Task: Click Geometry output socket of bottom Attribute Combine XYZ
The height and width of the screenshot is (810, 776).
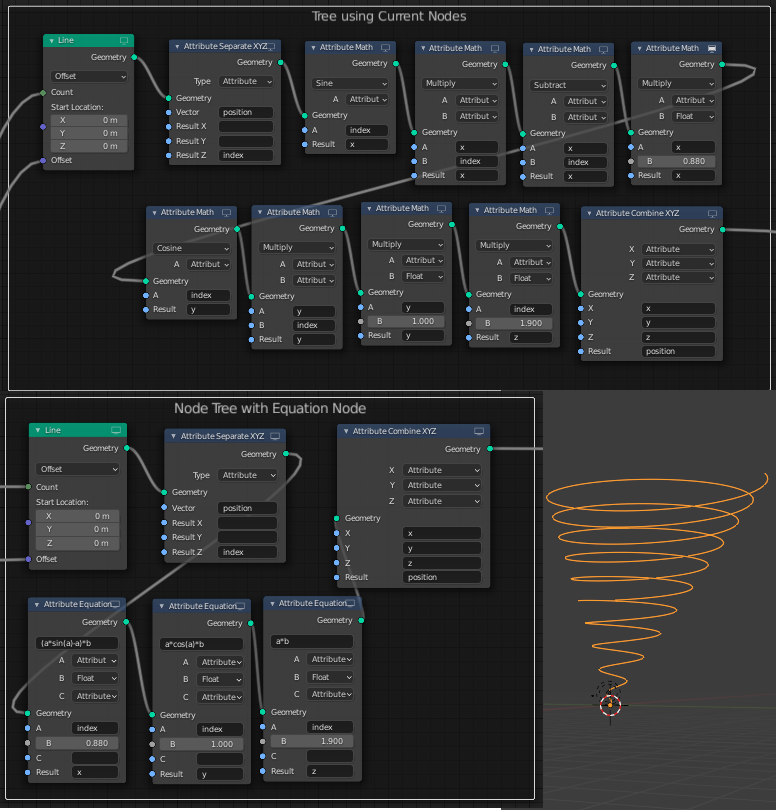Action: tap(490, 449)
